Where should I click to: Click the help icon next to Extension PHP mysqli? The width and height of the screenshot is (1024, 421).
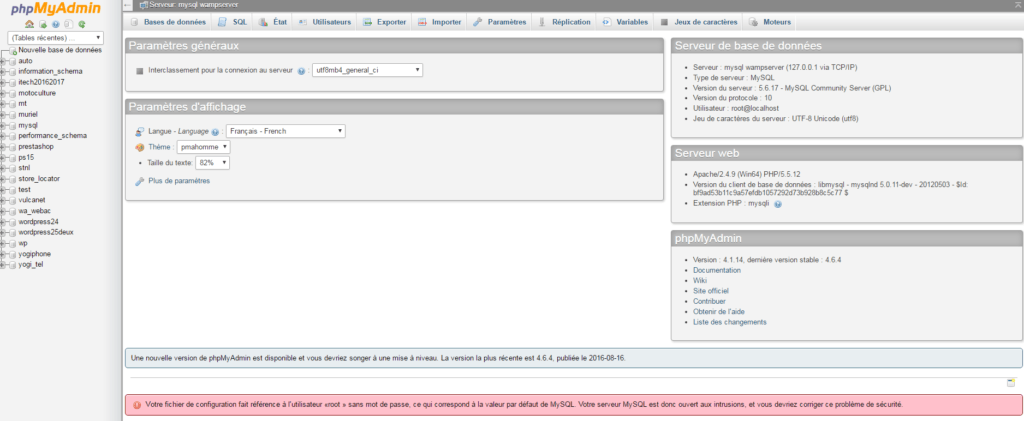pos(778,204)
